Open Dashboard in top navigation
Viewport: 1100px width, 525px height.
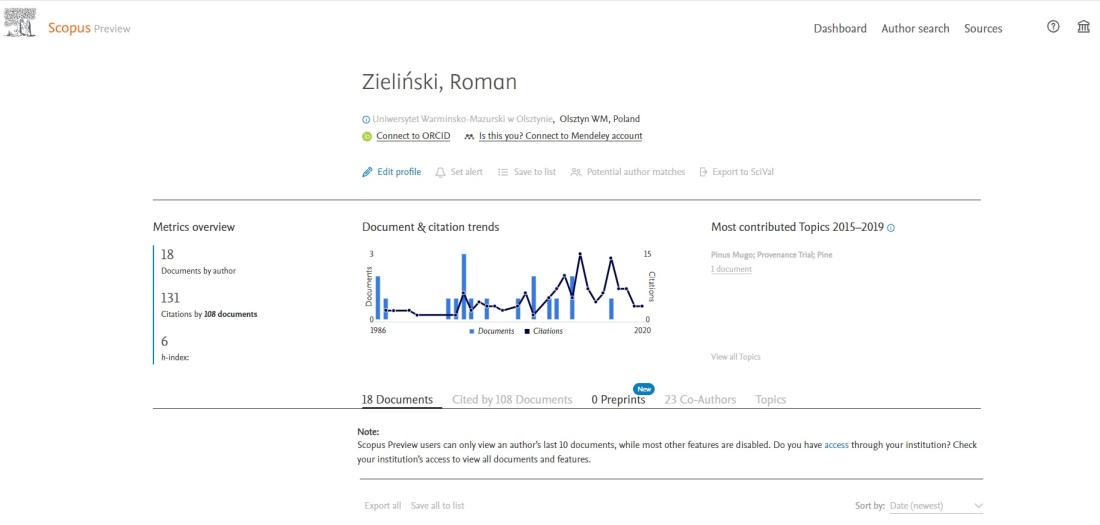[840, 29]
